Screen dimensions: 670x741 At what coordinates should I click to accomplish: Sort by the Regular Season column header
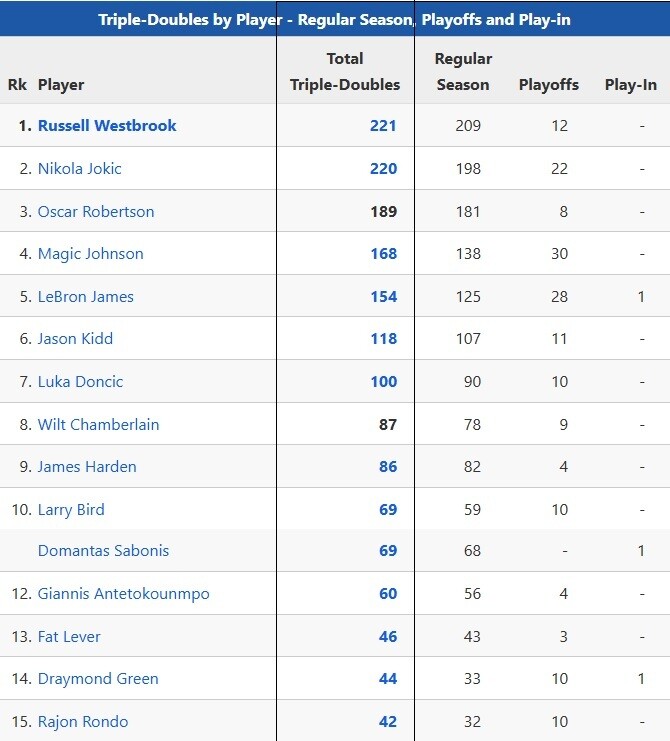pyautogui.click(x=463, y=72)
